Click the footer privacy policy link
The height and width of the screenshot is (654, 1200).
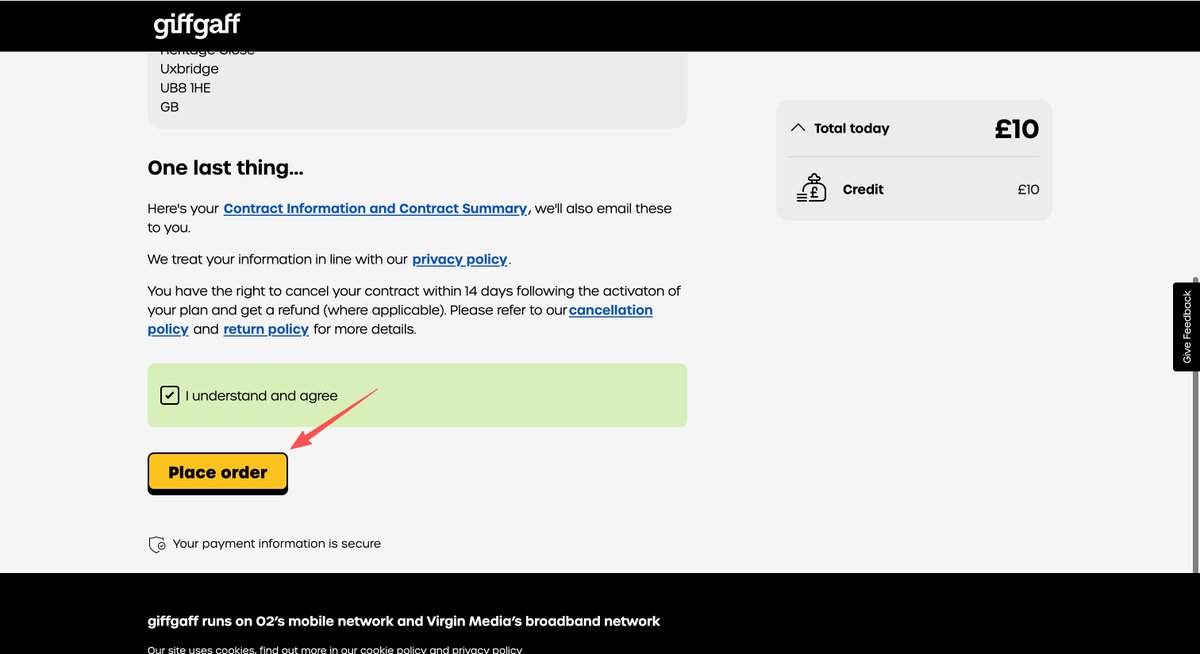pos(486,650)
